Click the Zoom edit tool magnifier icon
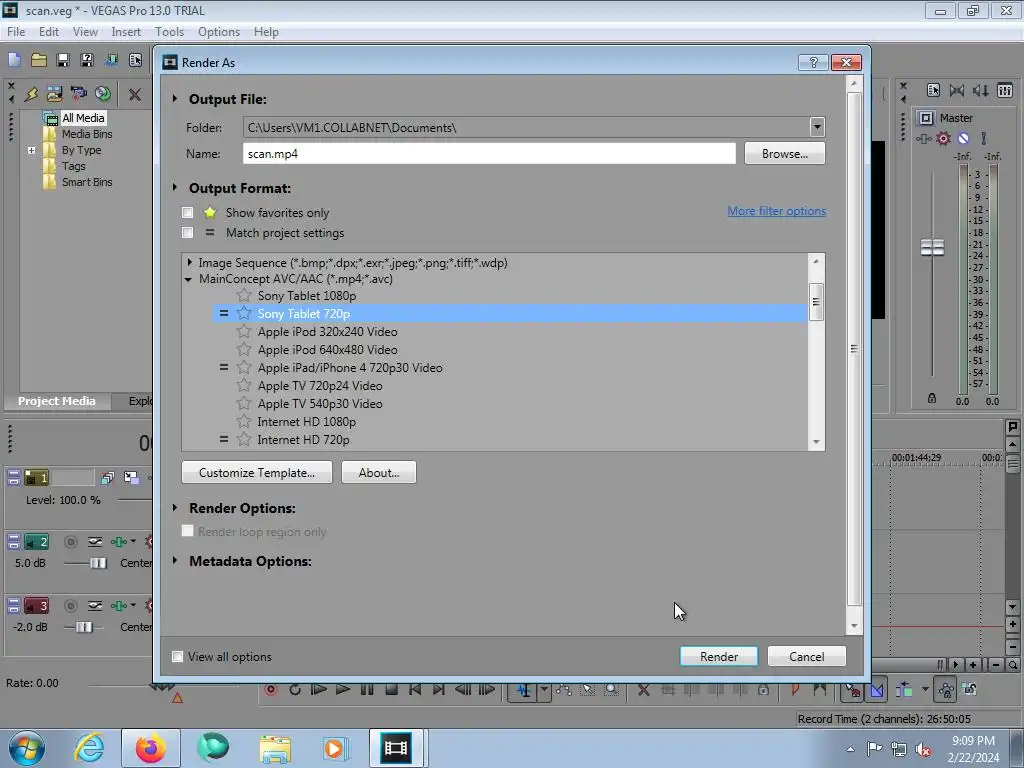The image size is (1024, 768). point(611,690)
